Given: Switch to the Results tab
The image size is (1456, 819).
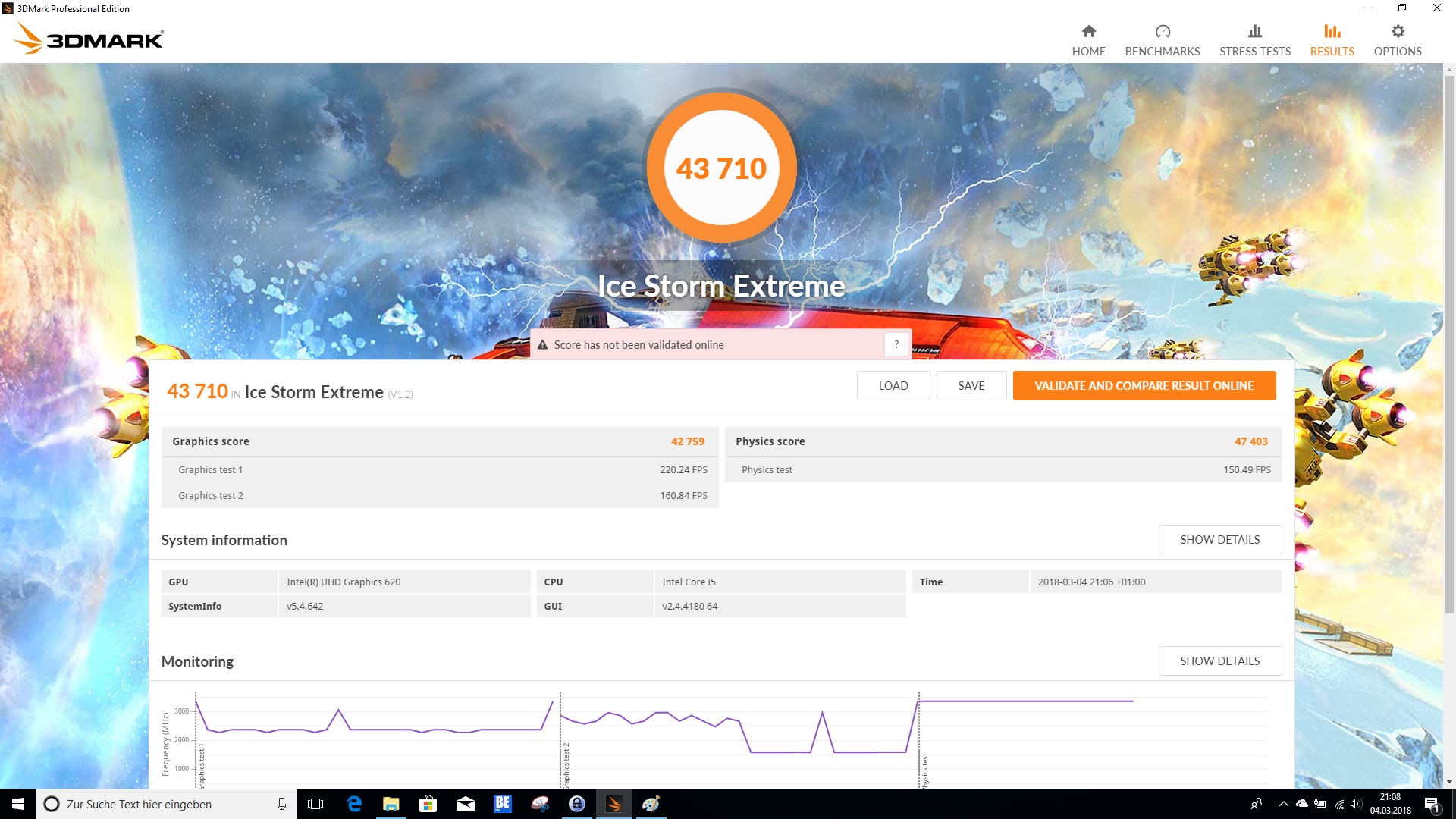Looking at the screenshot, I should coord(1332,39).
